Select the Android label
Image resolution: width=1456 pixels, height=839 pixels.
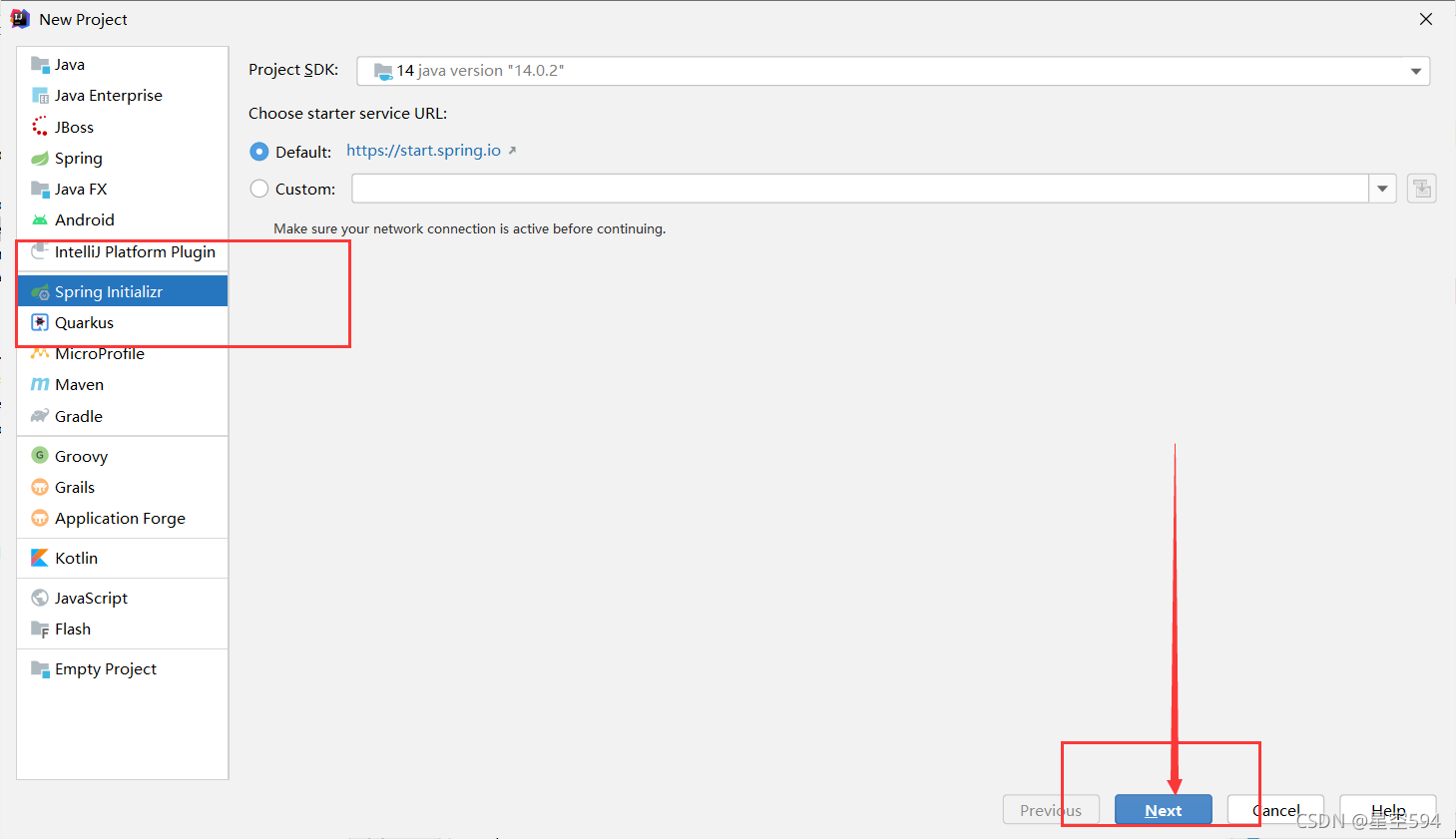tap(85, 220)
